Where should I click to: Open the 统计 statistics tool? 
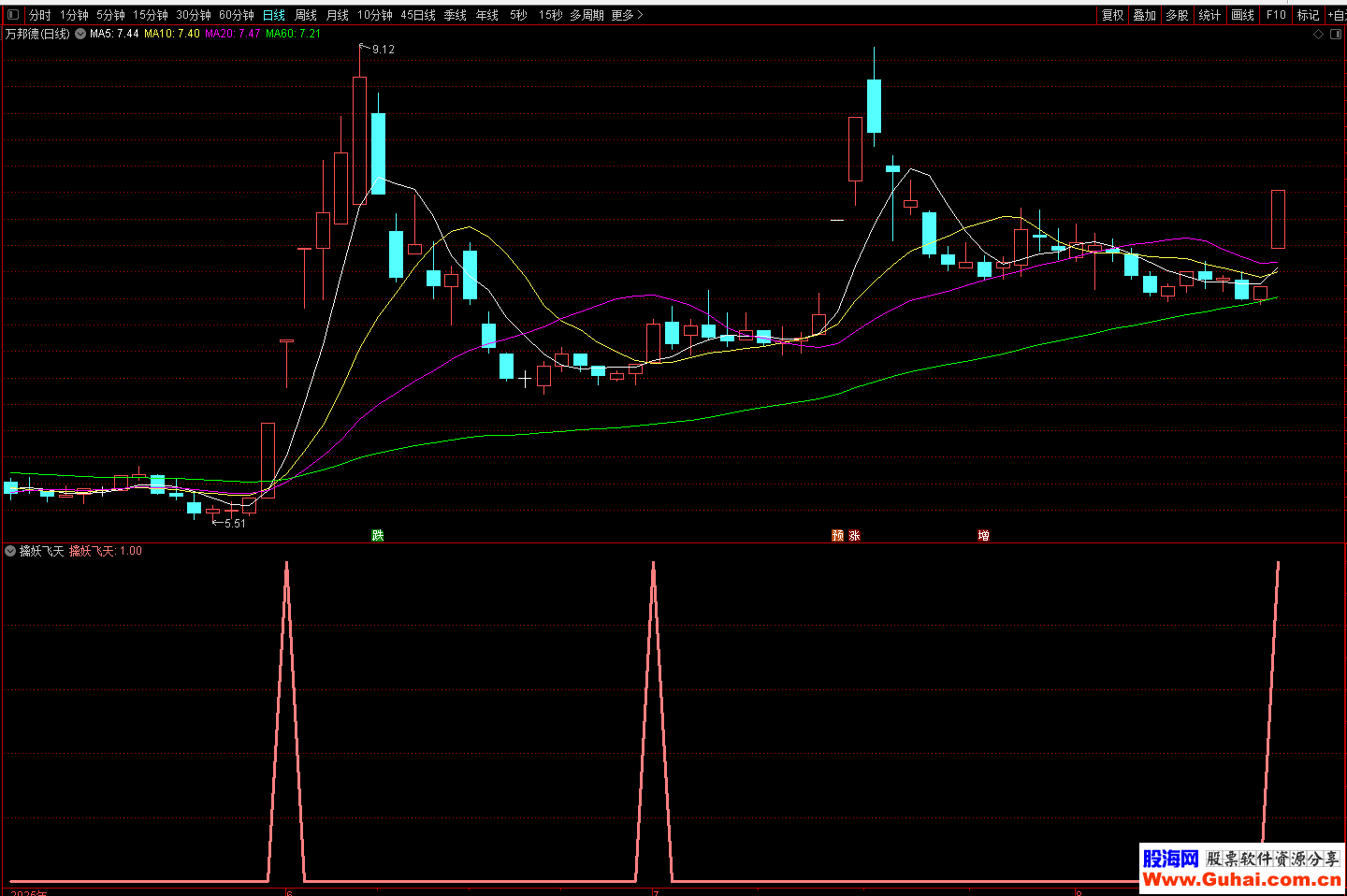click(x=1209, y=15)
